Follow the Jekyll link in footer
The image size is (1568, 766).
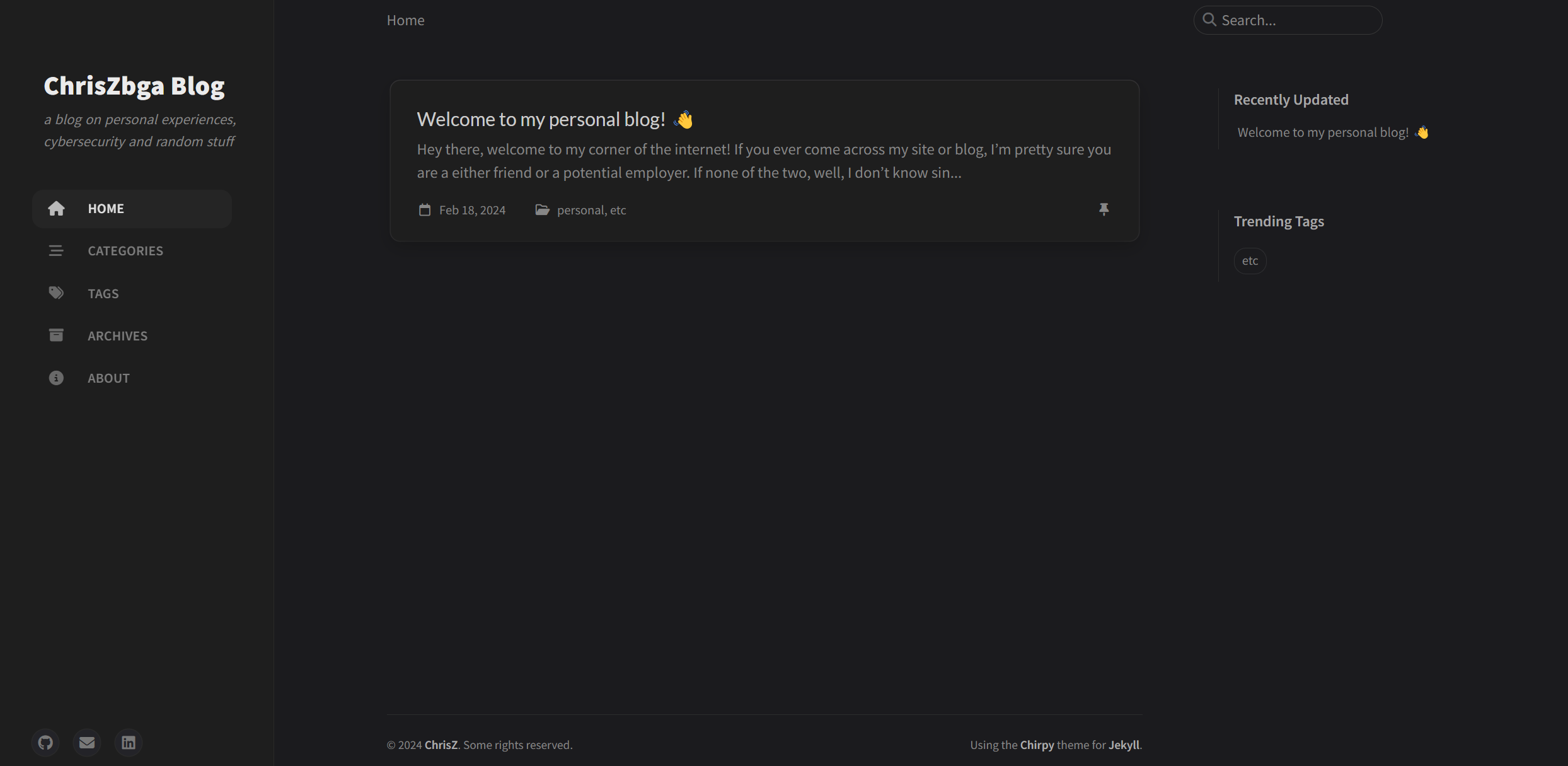(1124, 745)
